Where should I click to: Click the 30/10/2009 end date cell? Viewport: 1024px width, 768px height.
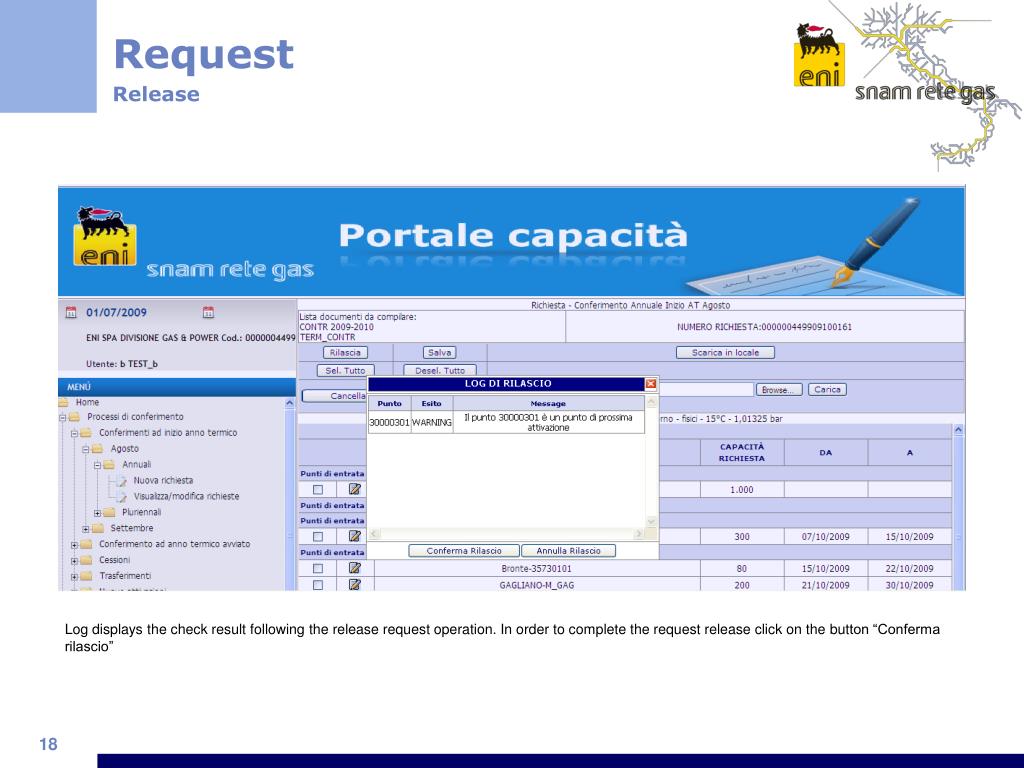(909, 585)
